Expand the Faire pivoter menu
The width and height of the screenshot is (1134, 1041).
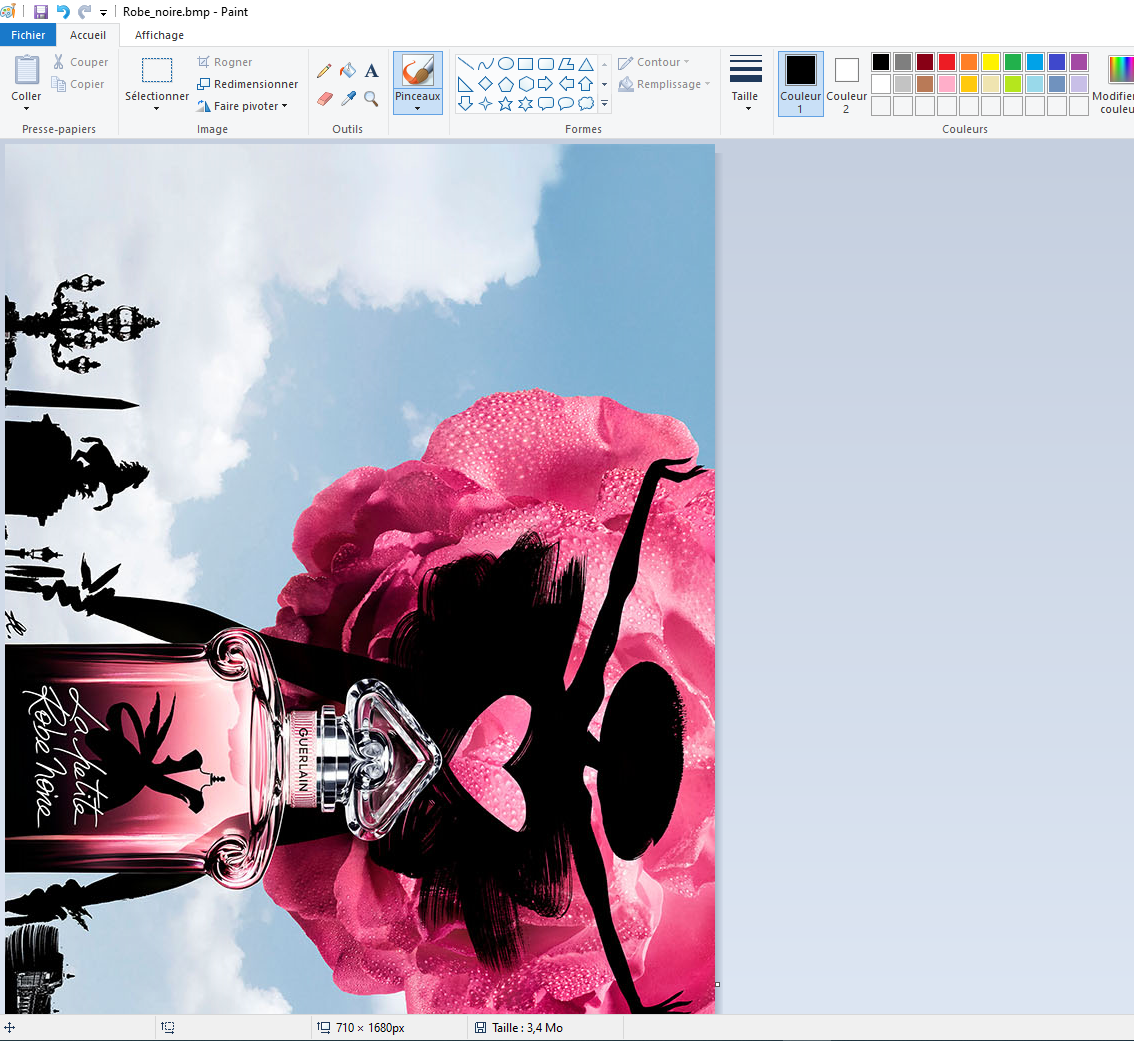(242, 106)
